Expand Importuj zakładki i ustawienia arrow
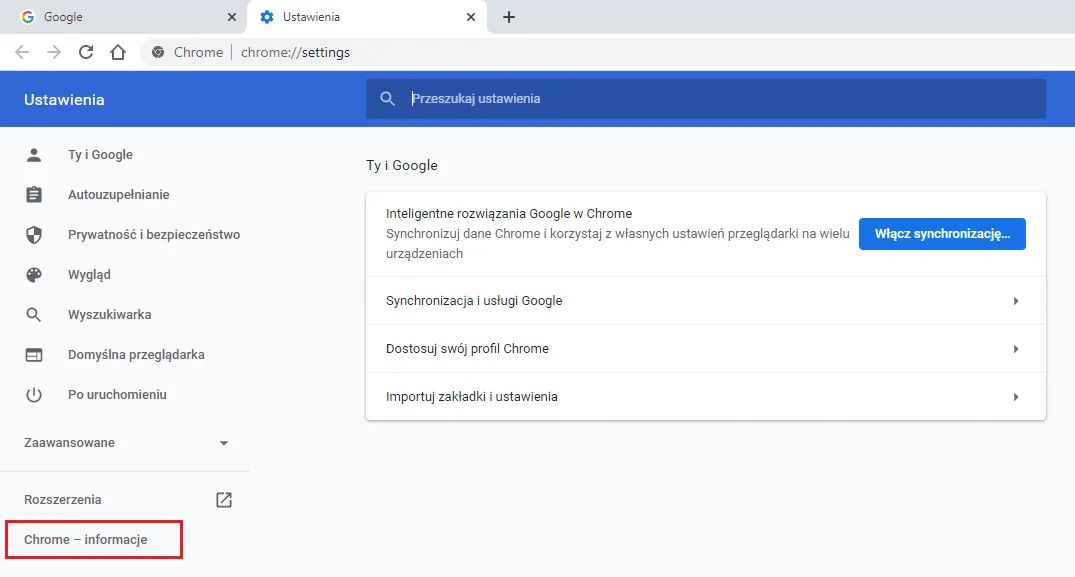 pos(1016,397)
